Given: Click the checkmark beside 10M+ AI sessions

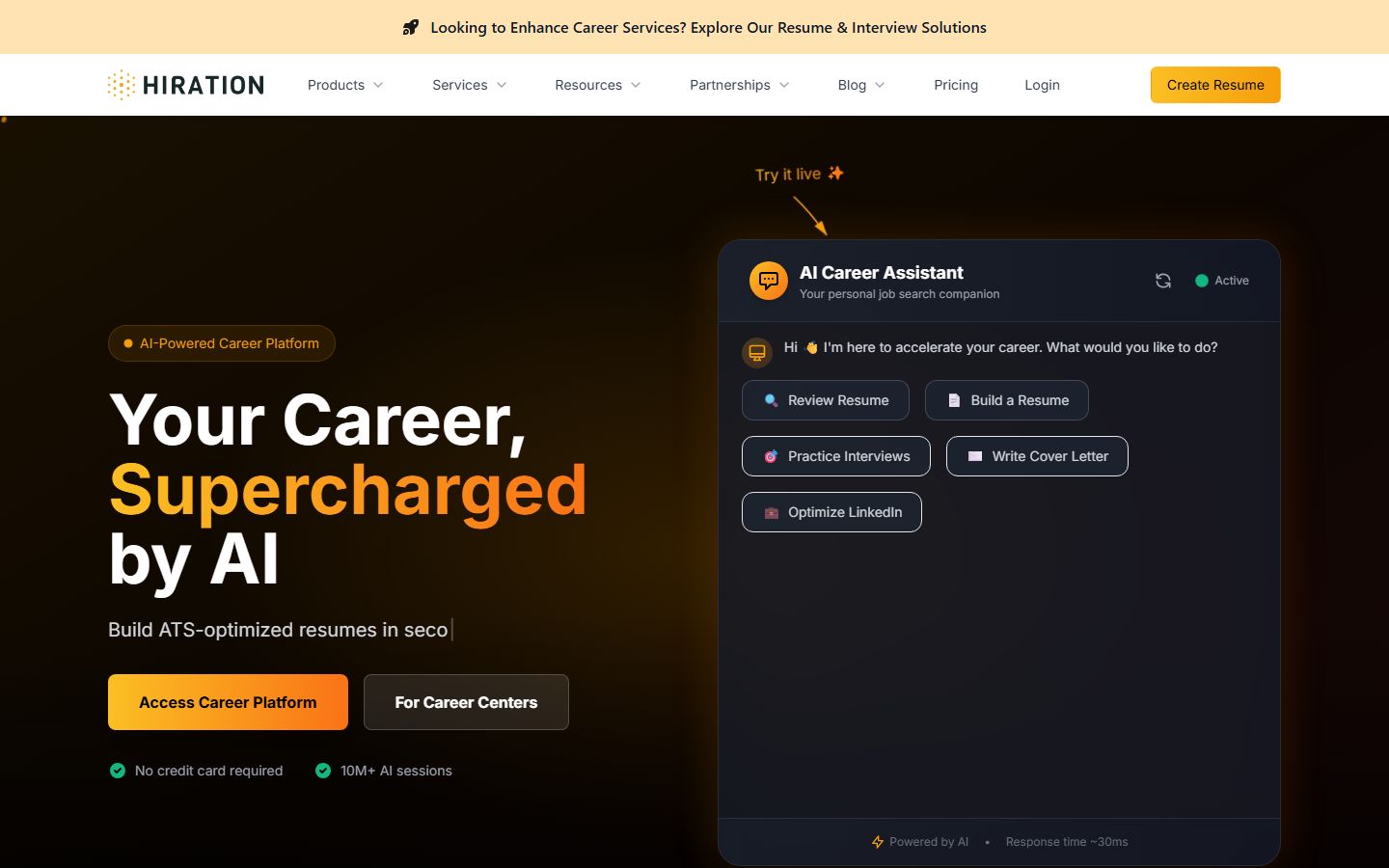Looking at the screenshot, I should (323, 771).
